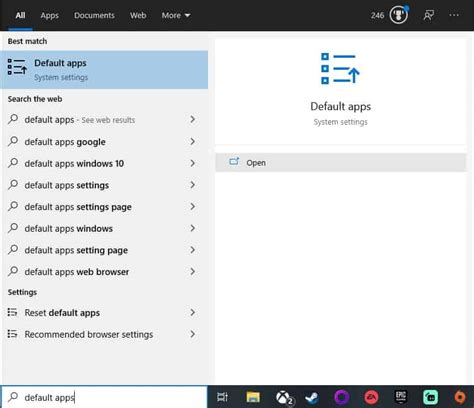
Task: Click the search box containing 'default apps'
Action: pyautogui.click(x=104, y=397)
